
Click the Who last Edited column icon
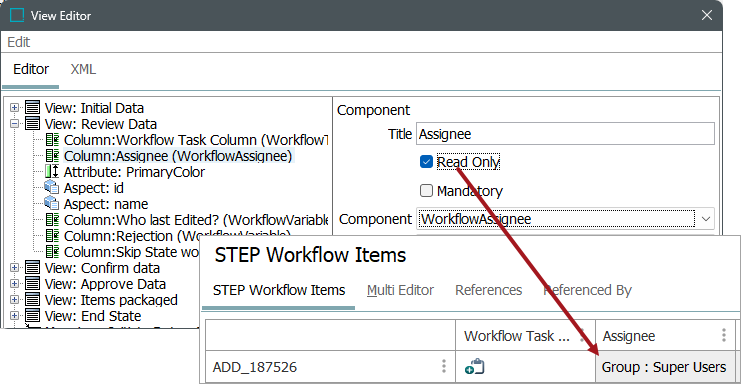coord(52,220)
